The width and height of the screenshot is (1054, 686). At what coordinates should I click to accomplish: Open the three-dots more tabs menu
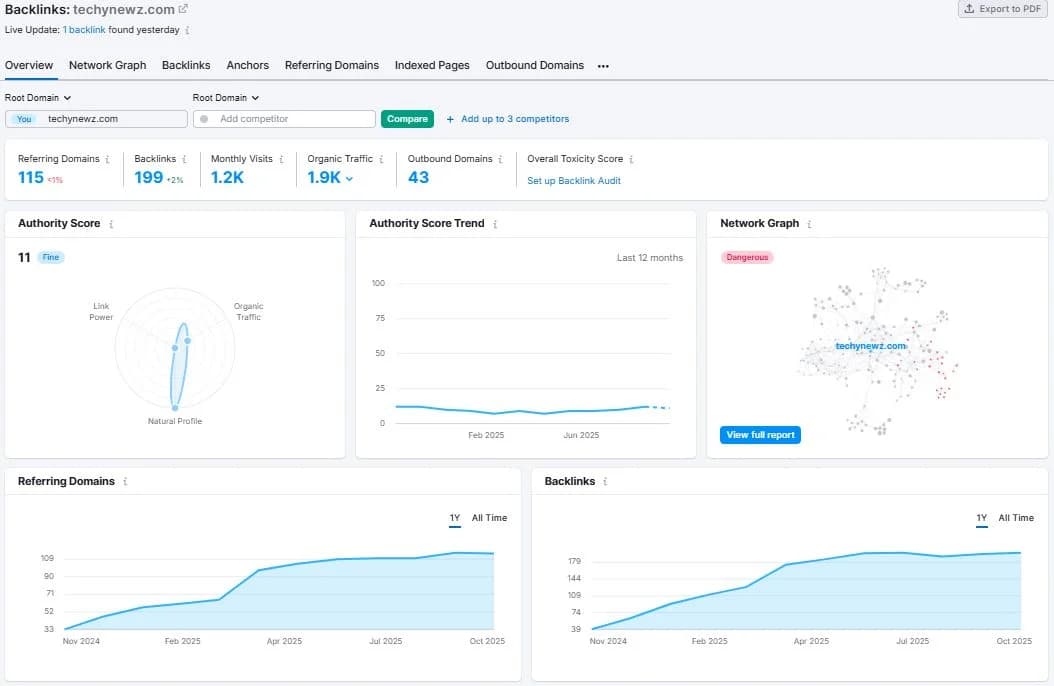coord(603,66)
